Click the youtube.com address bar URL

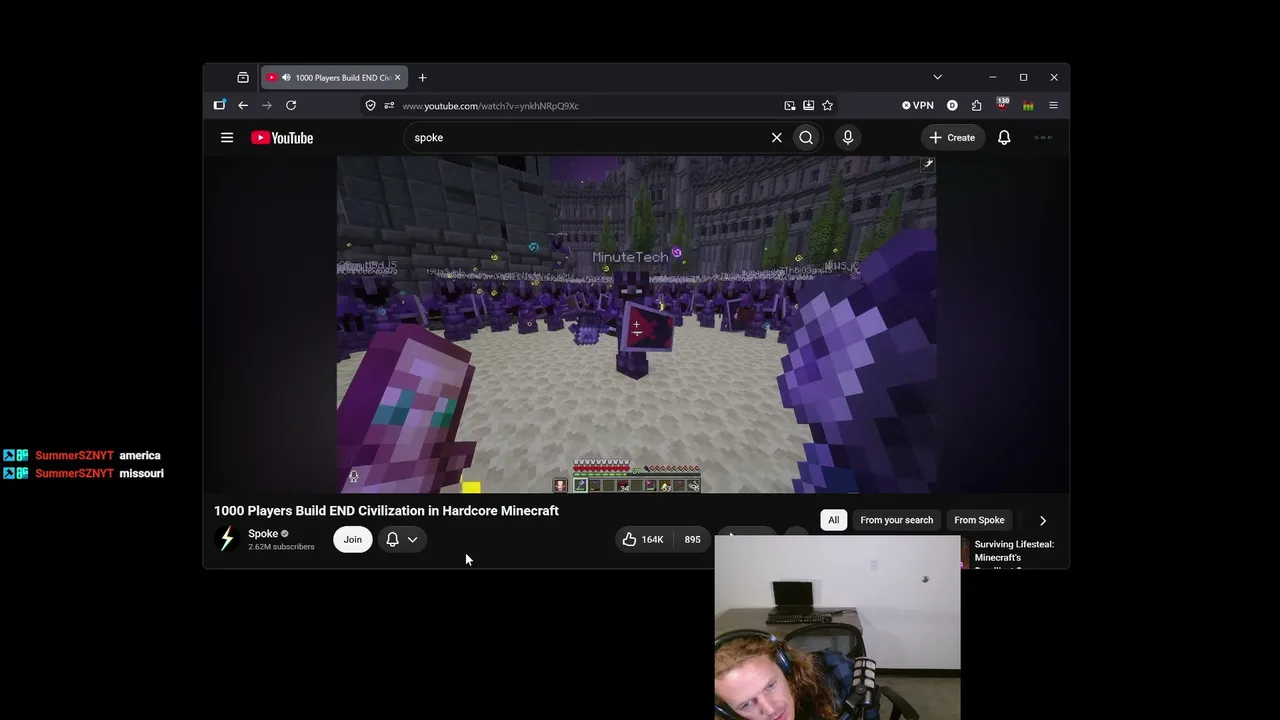point(490,106)
